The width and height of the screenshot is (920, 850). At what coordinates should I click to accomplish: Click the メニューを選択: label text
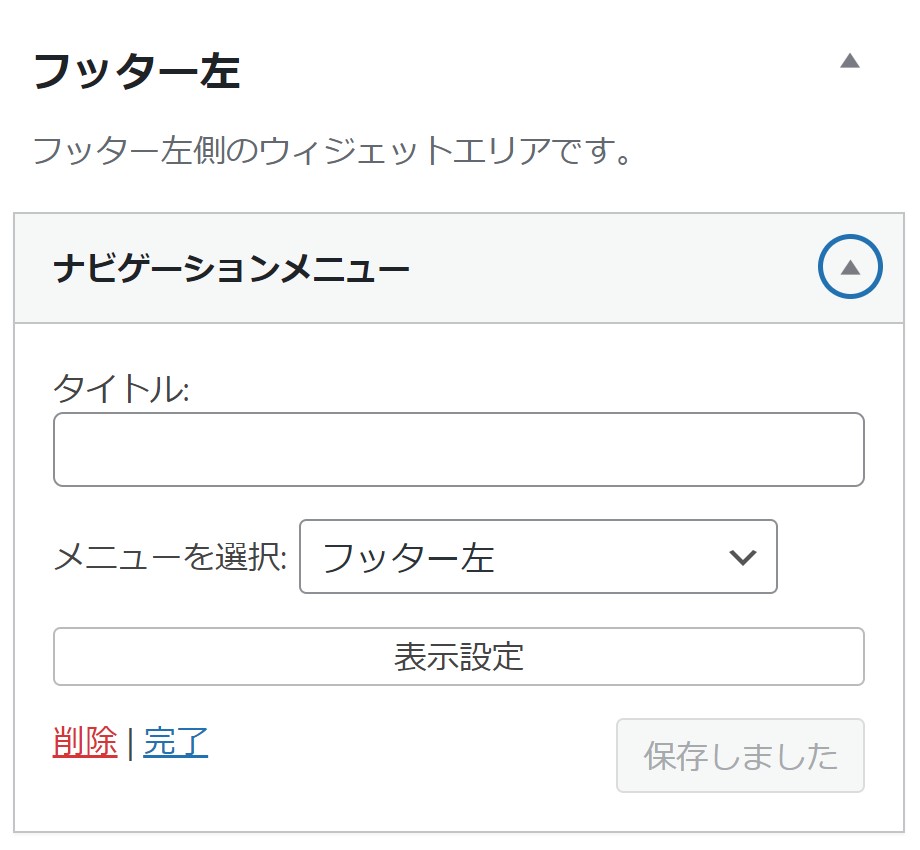coord(170,557)
